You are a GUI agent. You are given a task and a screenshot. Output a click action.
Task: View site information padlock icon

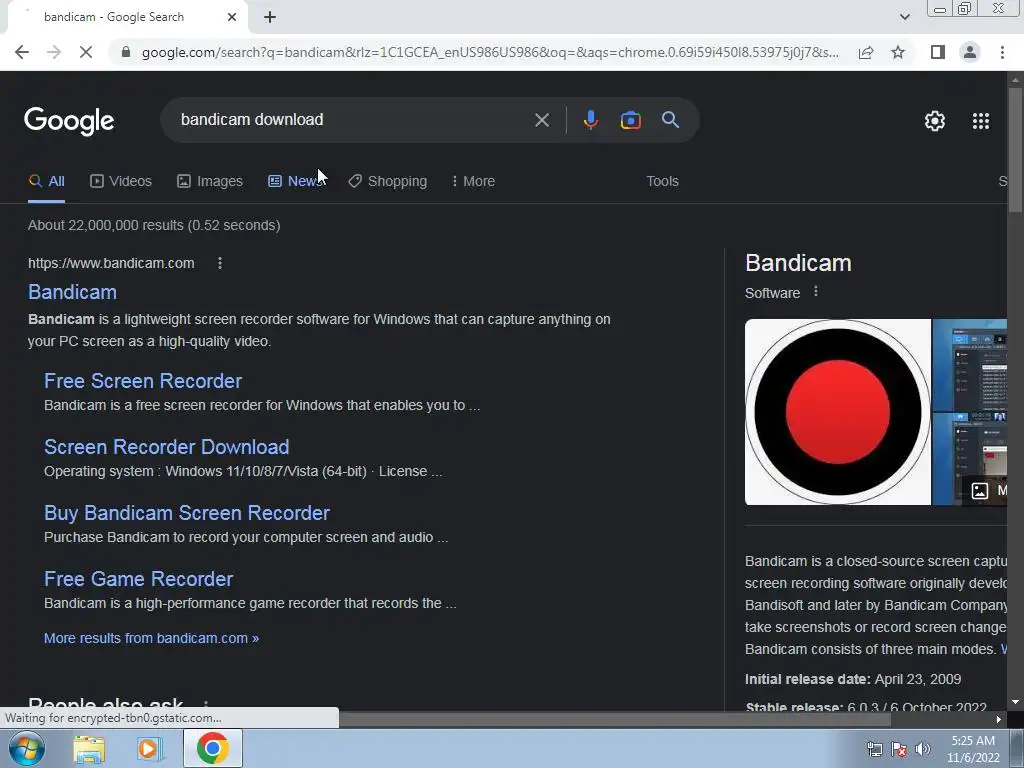tap(126, 52)
